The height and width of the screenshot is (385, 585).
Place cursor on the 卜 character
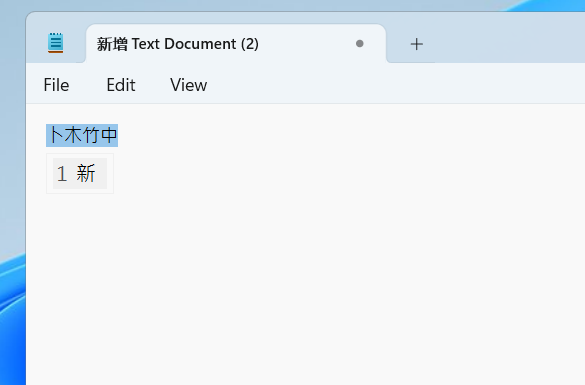click(x=55, y=135)
